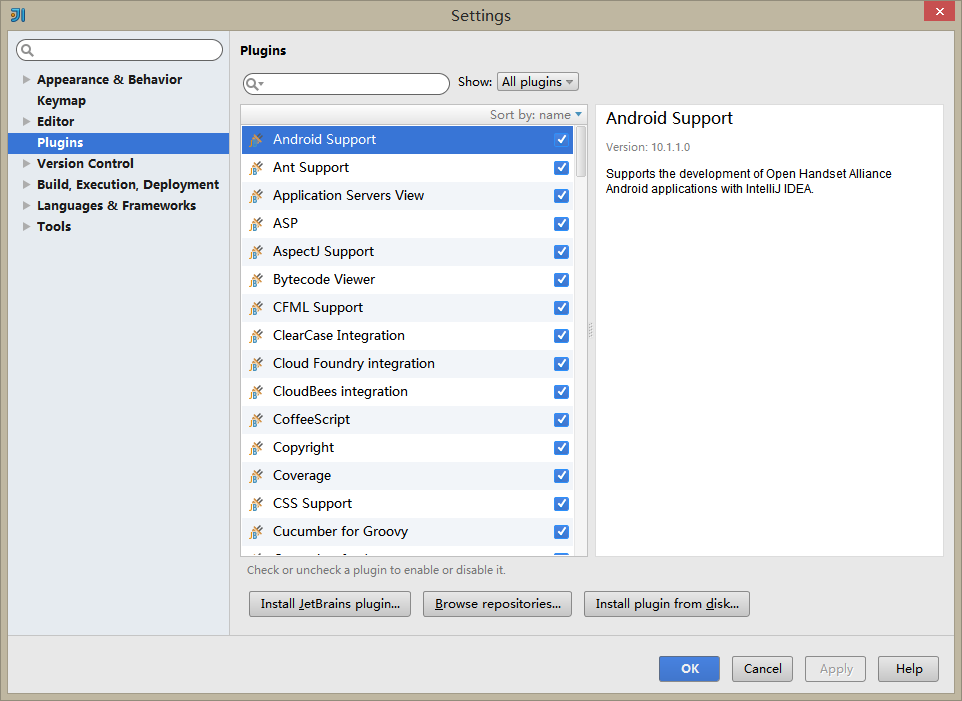Disable the Android Support plugin checkbox
962x701 pixels.
coord(561,140)
